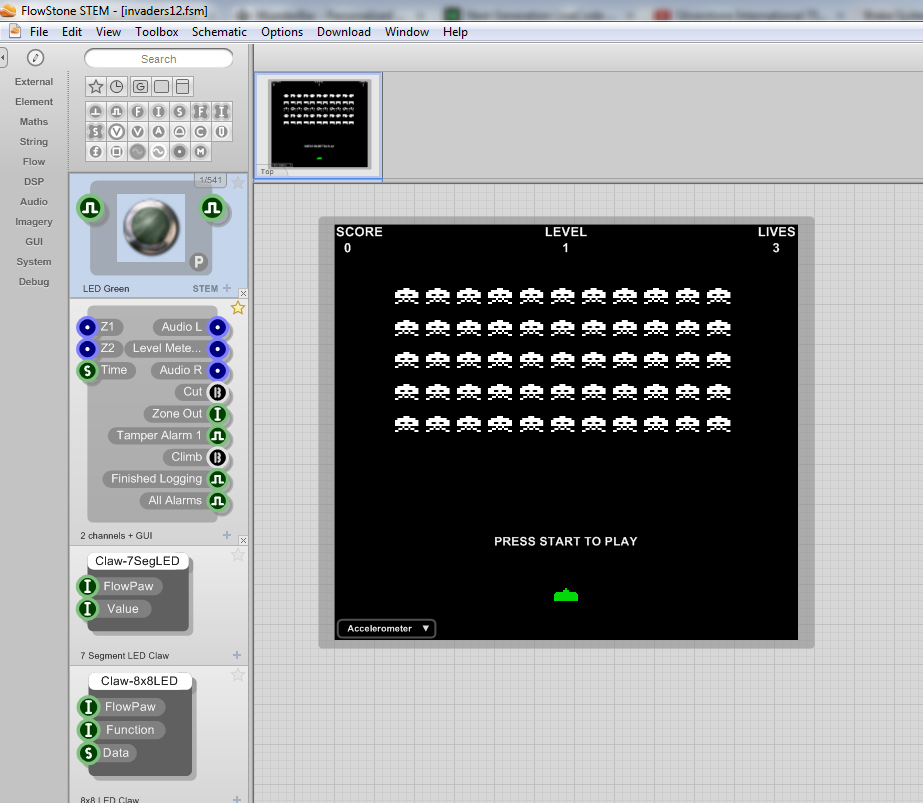Close the LED Green toolbox entry

coord(243,293)
